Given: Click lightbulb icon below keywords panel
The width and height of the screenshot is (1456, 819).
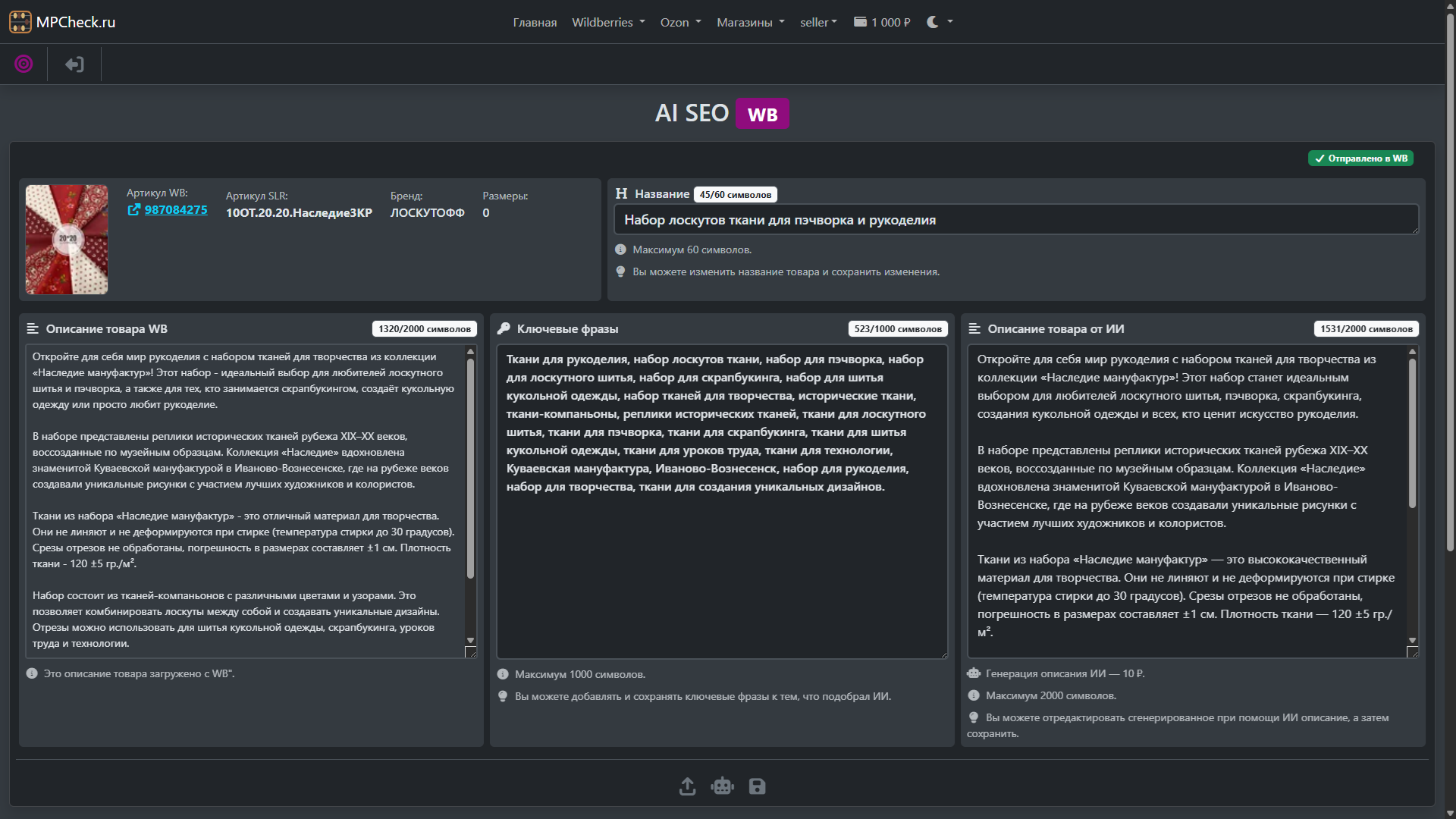Looking at the screenshot, I should [x=503, y=696].
